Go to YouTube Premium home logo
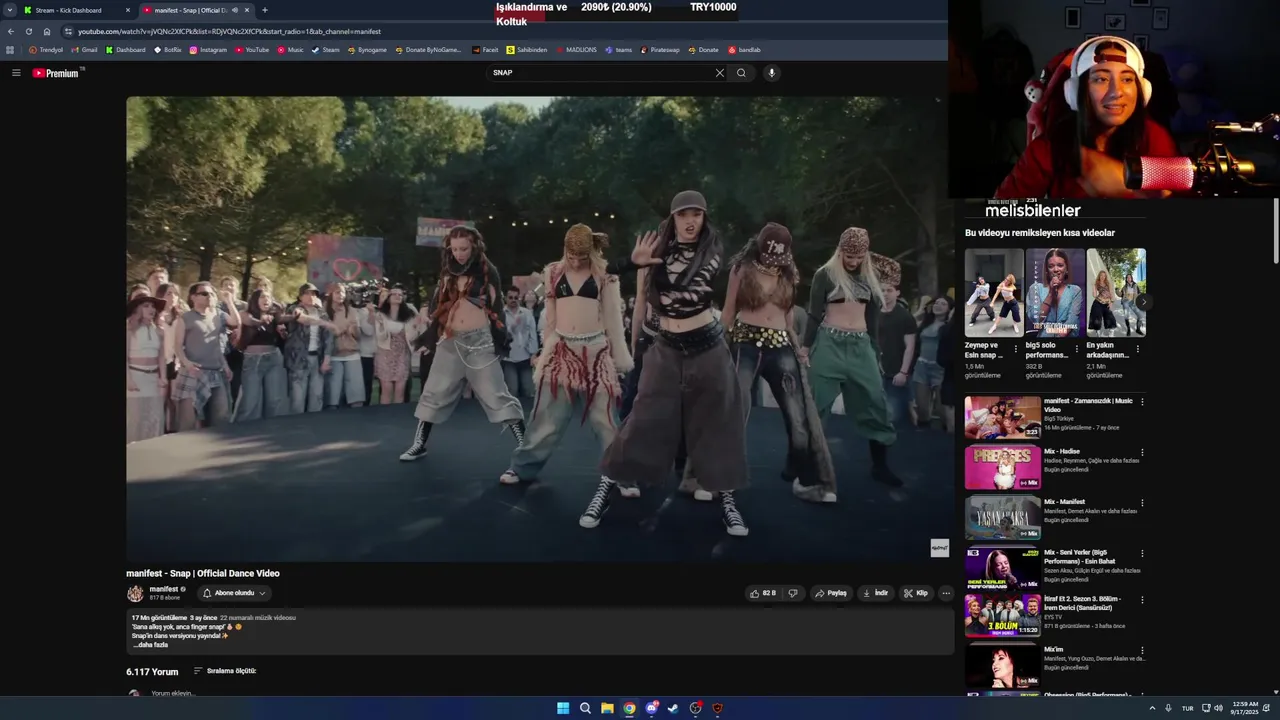 pyautogui.click(x=56, y=73)
